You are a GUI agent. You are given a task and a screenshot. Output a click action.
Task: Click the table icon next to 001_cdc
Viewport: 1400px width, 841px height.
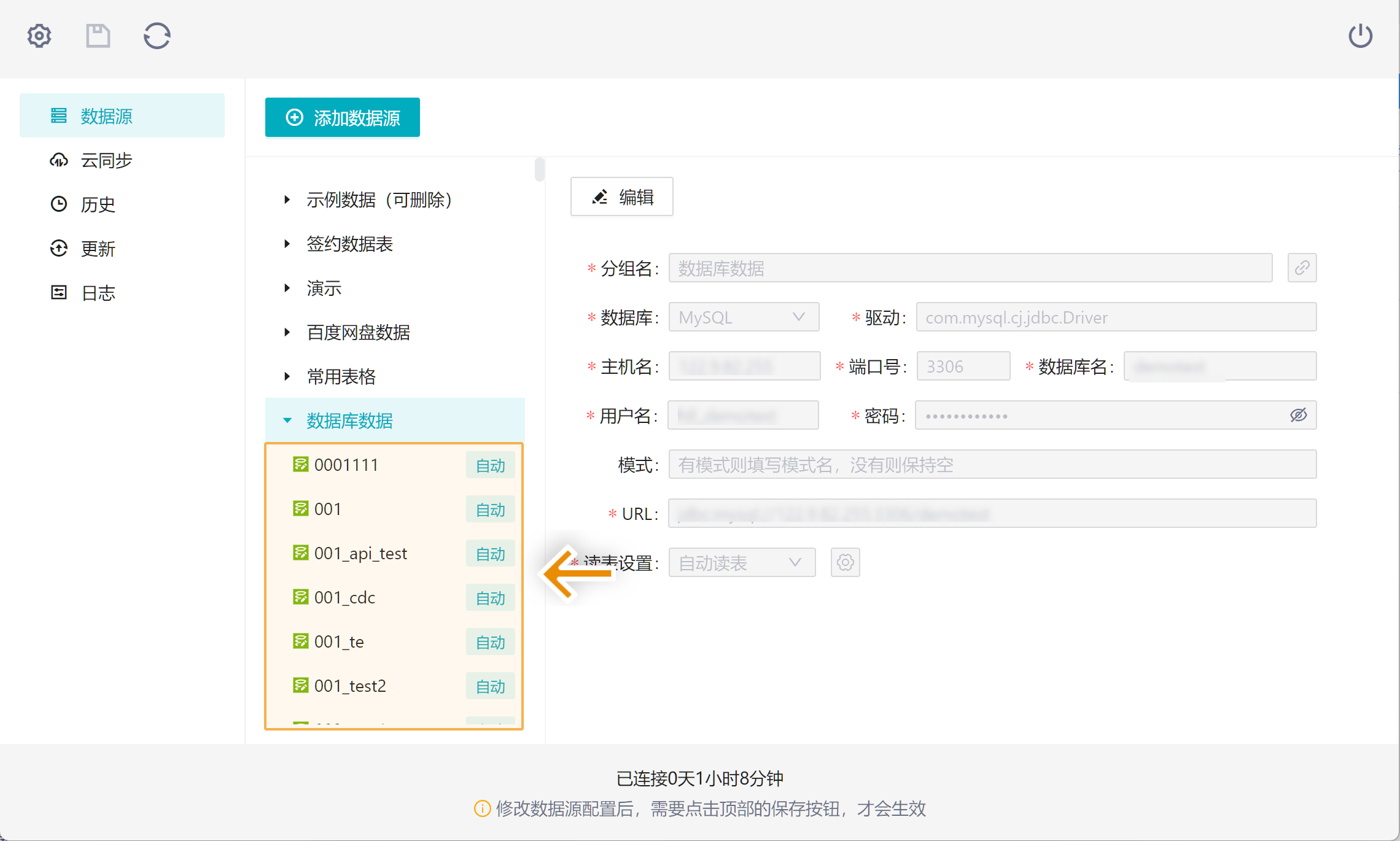tap(301, 597)
